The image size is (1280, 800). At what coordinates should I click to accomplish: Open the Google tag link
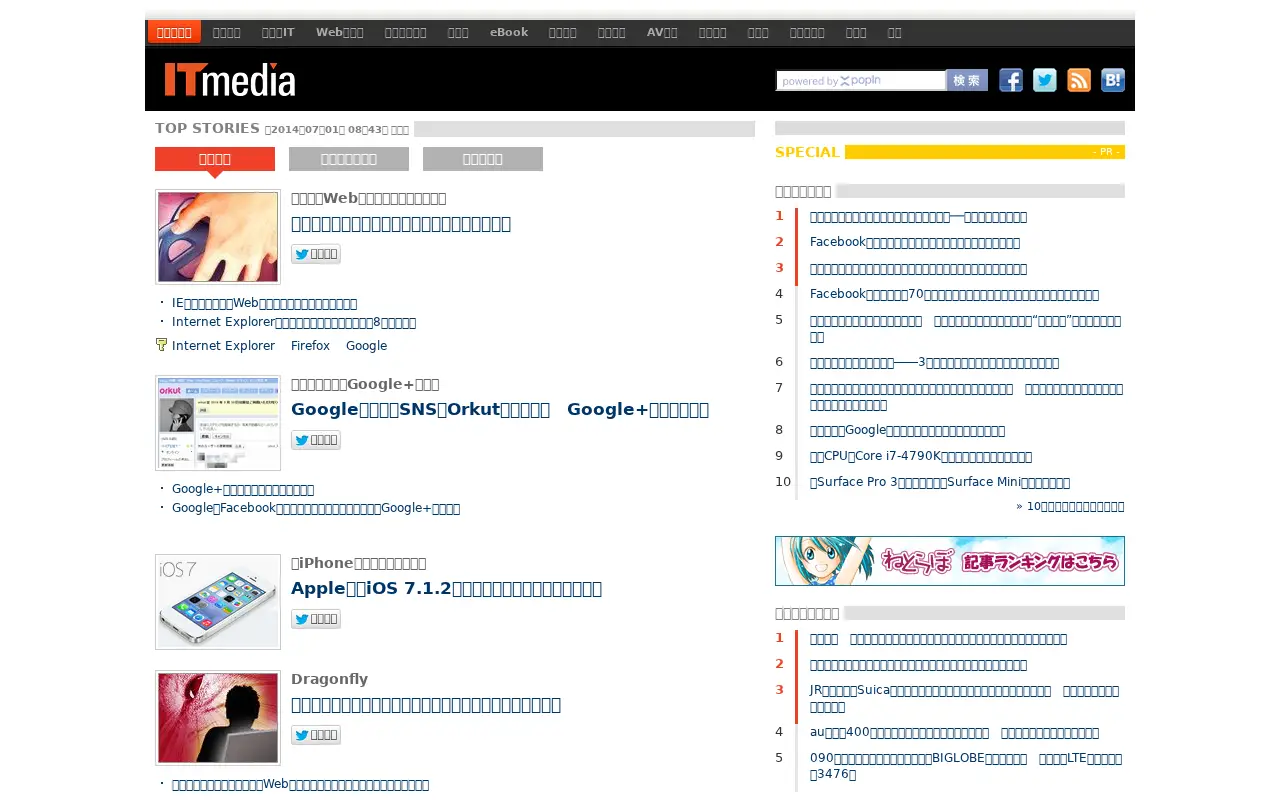click(x=366, y=346)
